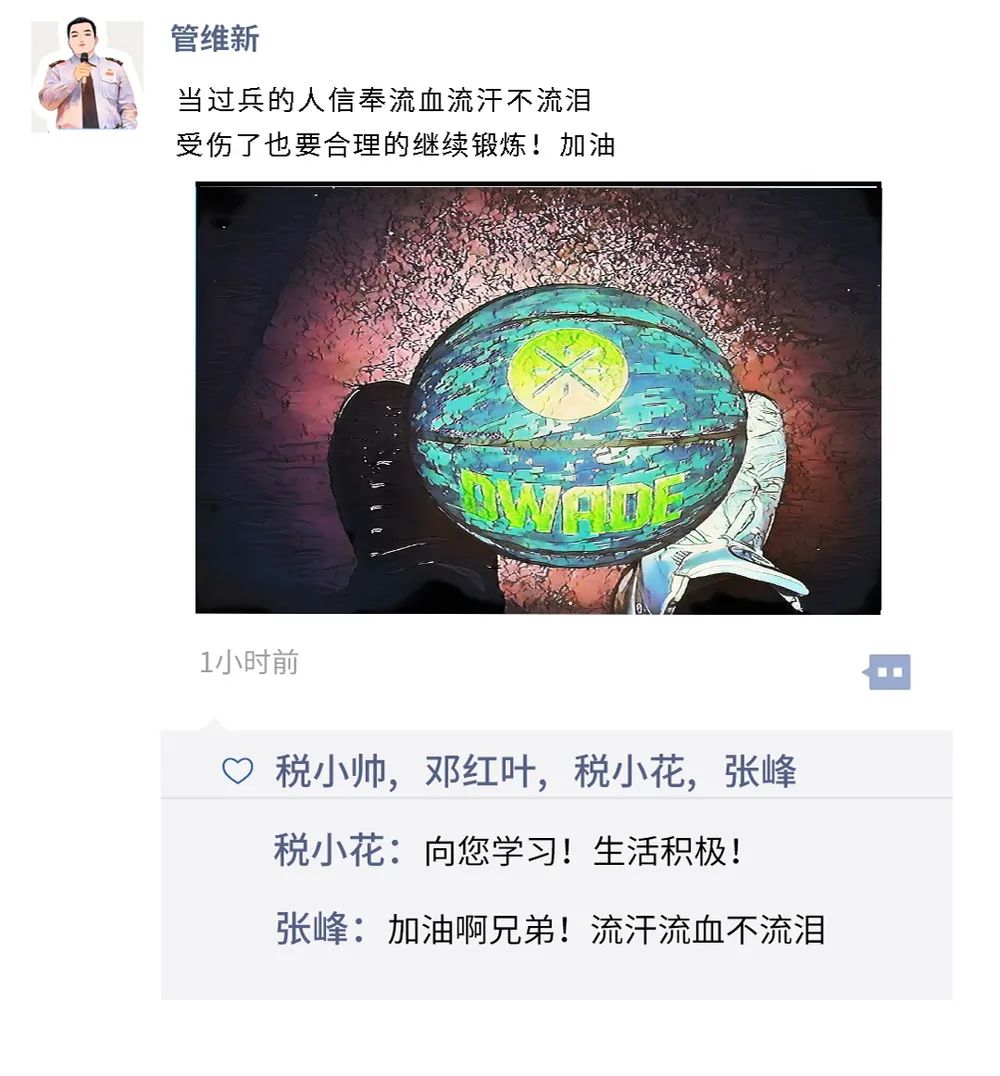Click the green DWADE lettering on the ball

[x=572, y=504]
